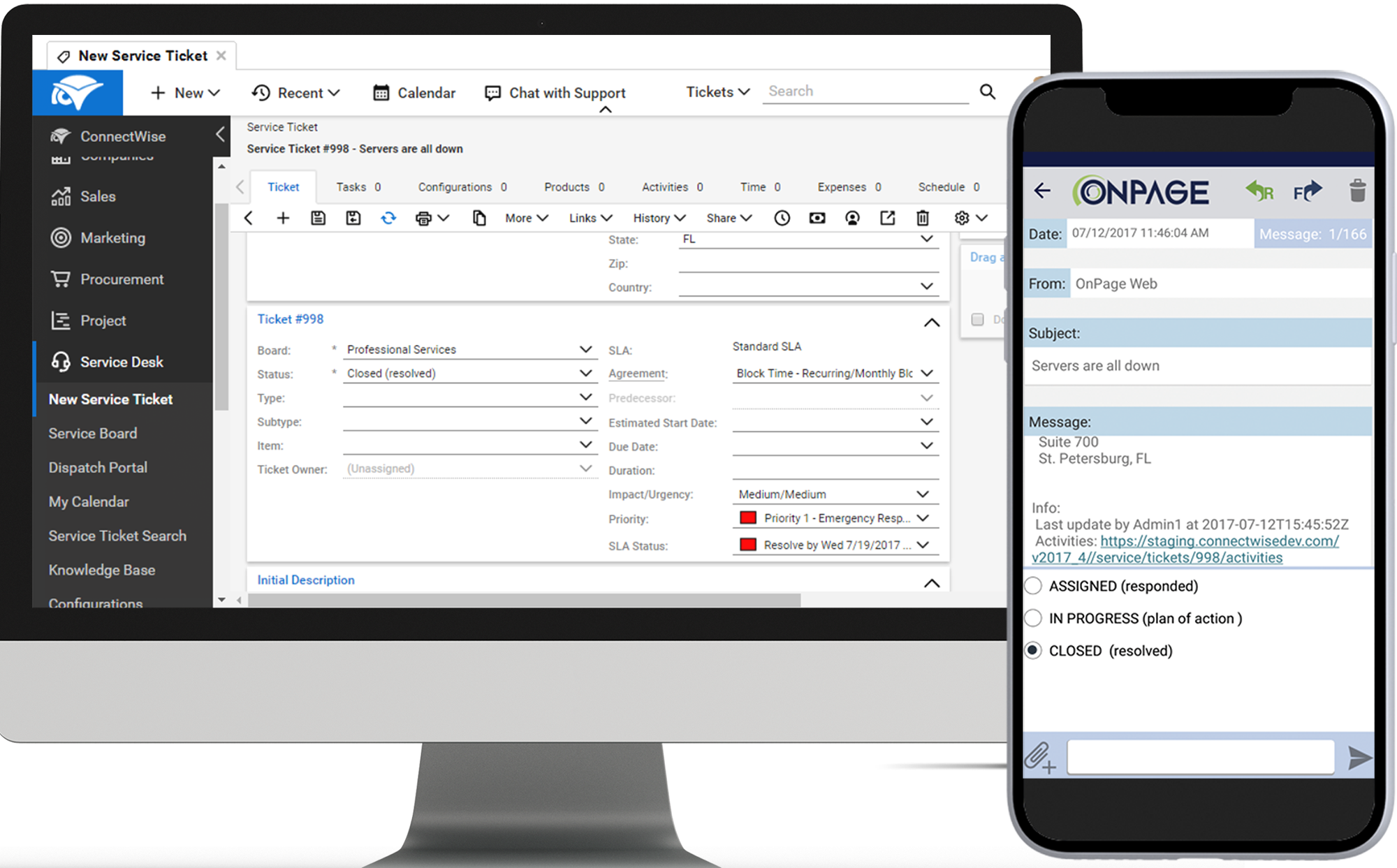Switch to the Configurations tab
The height and width of the screenshot is (868, 1397).
pyautogui.click(x=462, y=187)
